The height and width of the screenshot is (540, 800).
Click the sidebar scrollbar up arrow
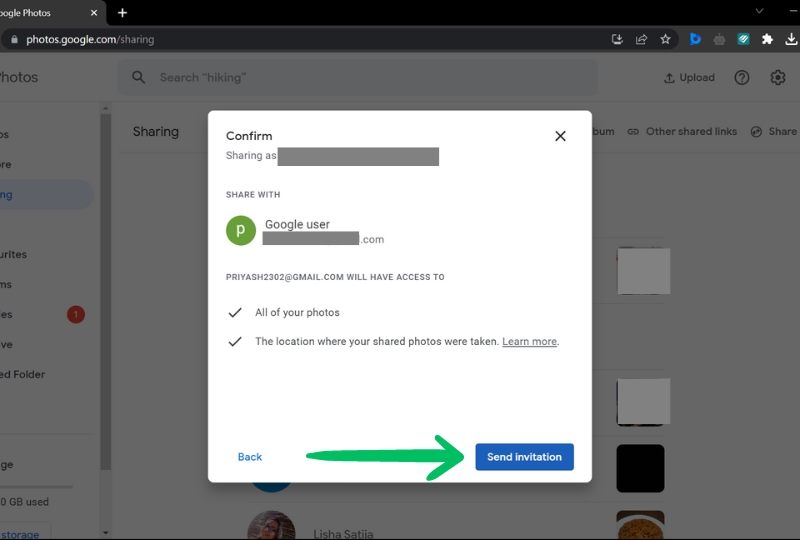coord(106,108)
